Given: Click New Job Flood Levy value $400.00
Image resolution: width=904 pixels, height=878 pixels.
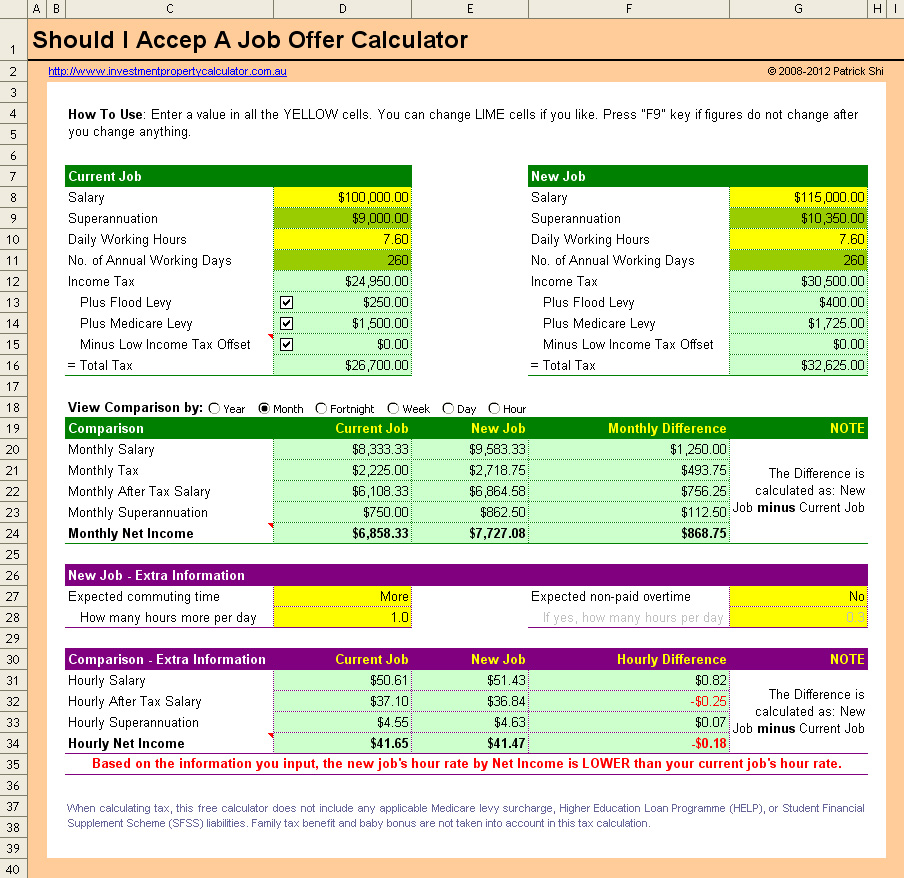Looking at the screenshot, I should (x=798, y=303).
